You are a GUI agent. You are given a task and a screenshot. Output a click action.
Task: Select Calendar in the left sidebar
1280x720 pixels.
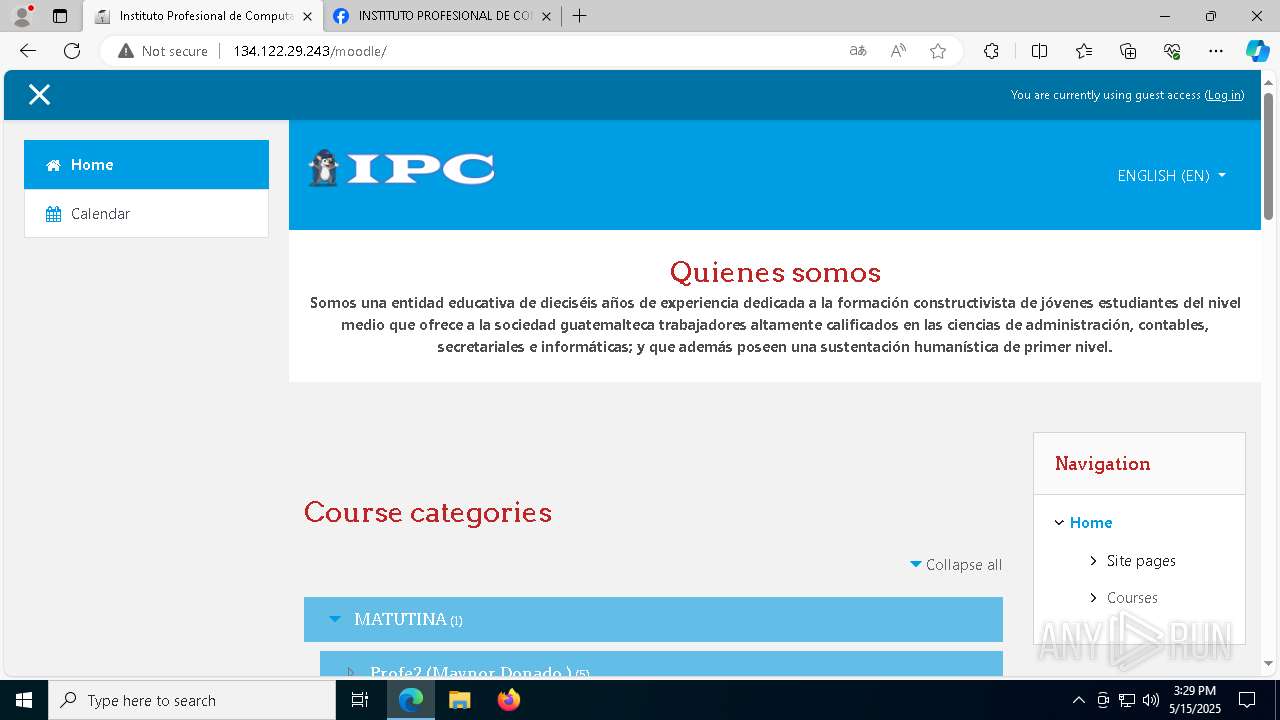click(x=146, y=214)
